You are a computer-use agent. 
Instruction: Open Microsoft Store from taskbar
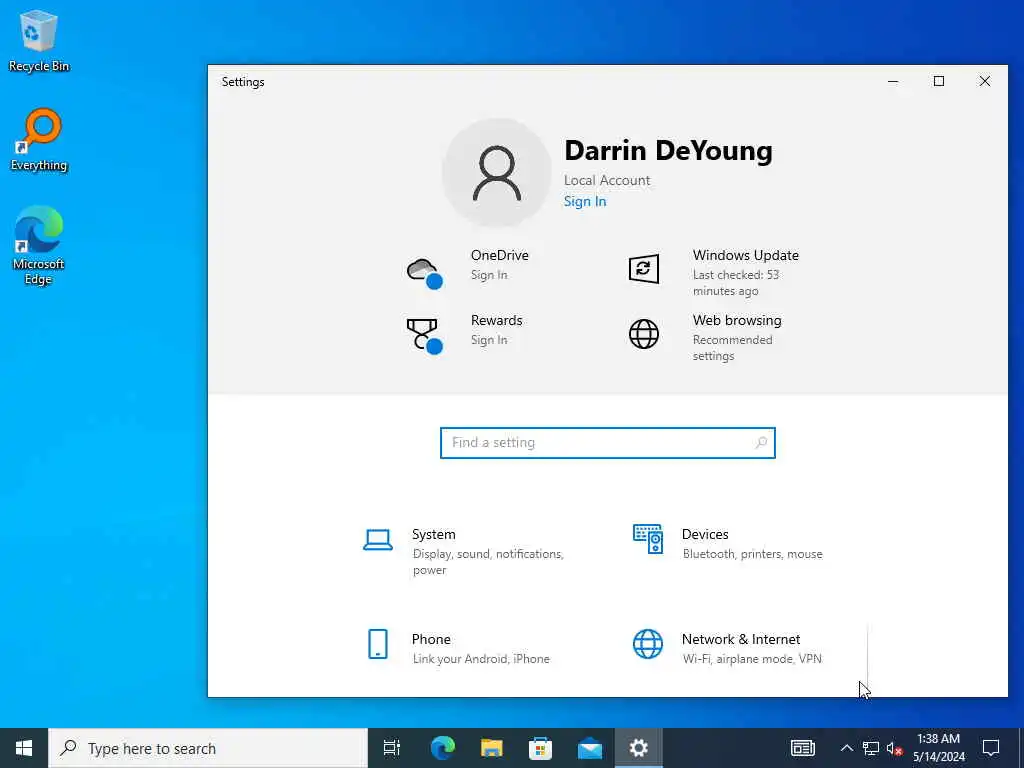[x=540, y=748]
